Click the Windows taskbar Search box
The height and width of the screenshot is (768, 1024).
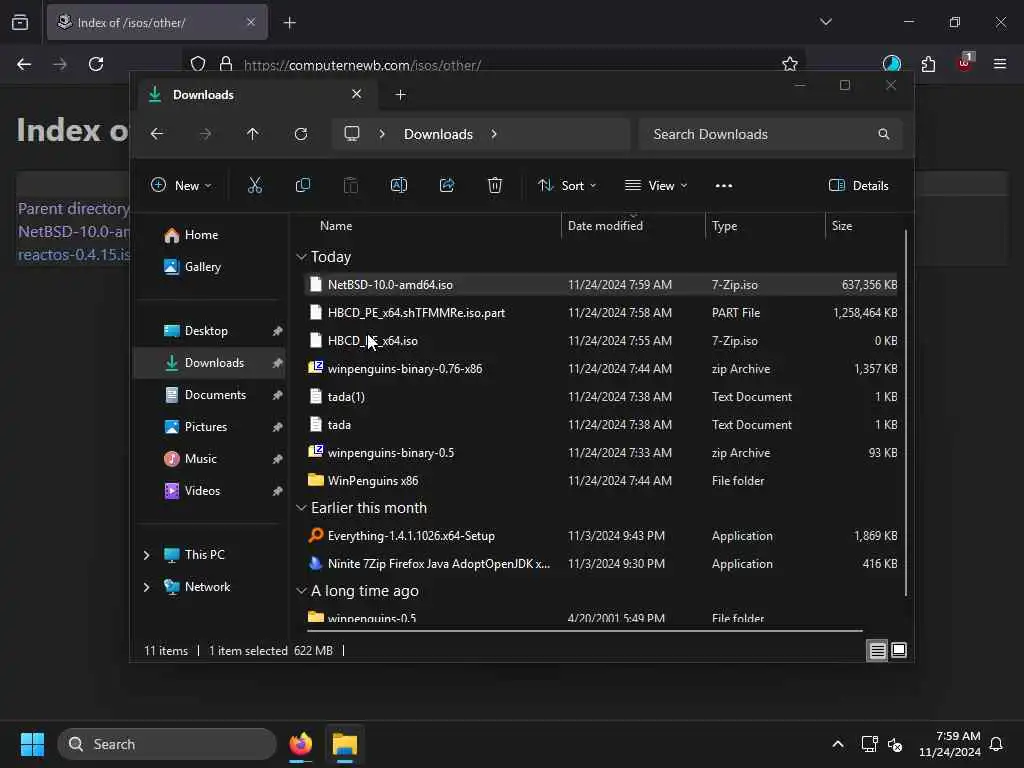[x=167, y=744]
